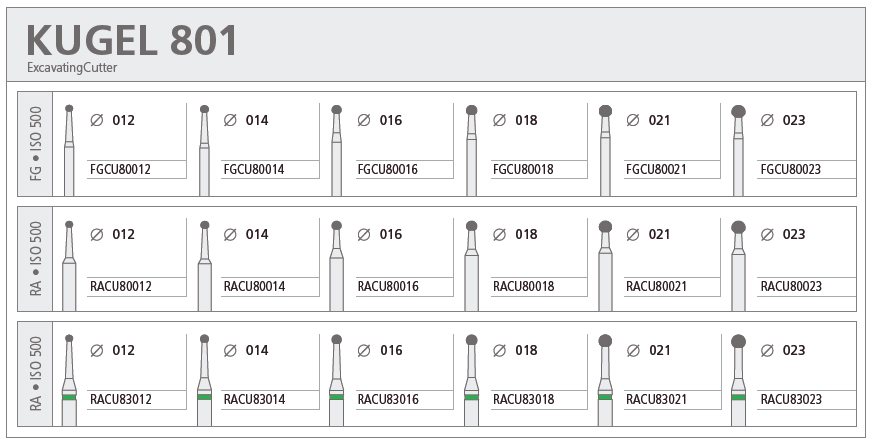Click the RACU80021 bur illustration
Image resolution: width=873 pixels, height=447 pixels.
tap(605, 266)
